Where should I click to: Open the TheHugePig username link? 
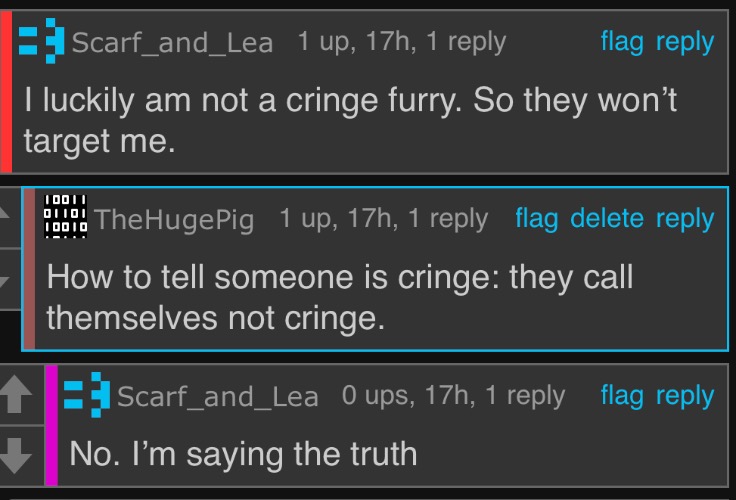[x=174, y=220]
